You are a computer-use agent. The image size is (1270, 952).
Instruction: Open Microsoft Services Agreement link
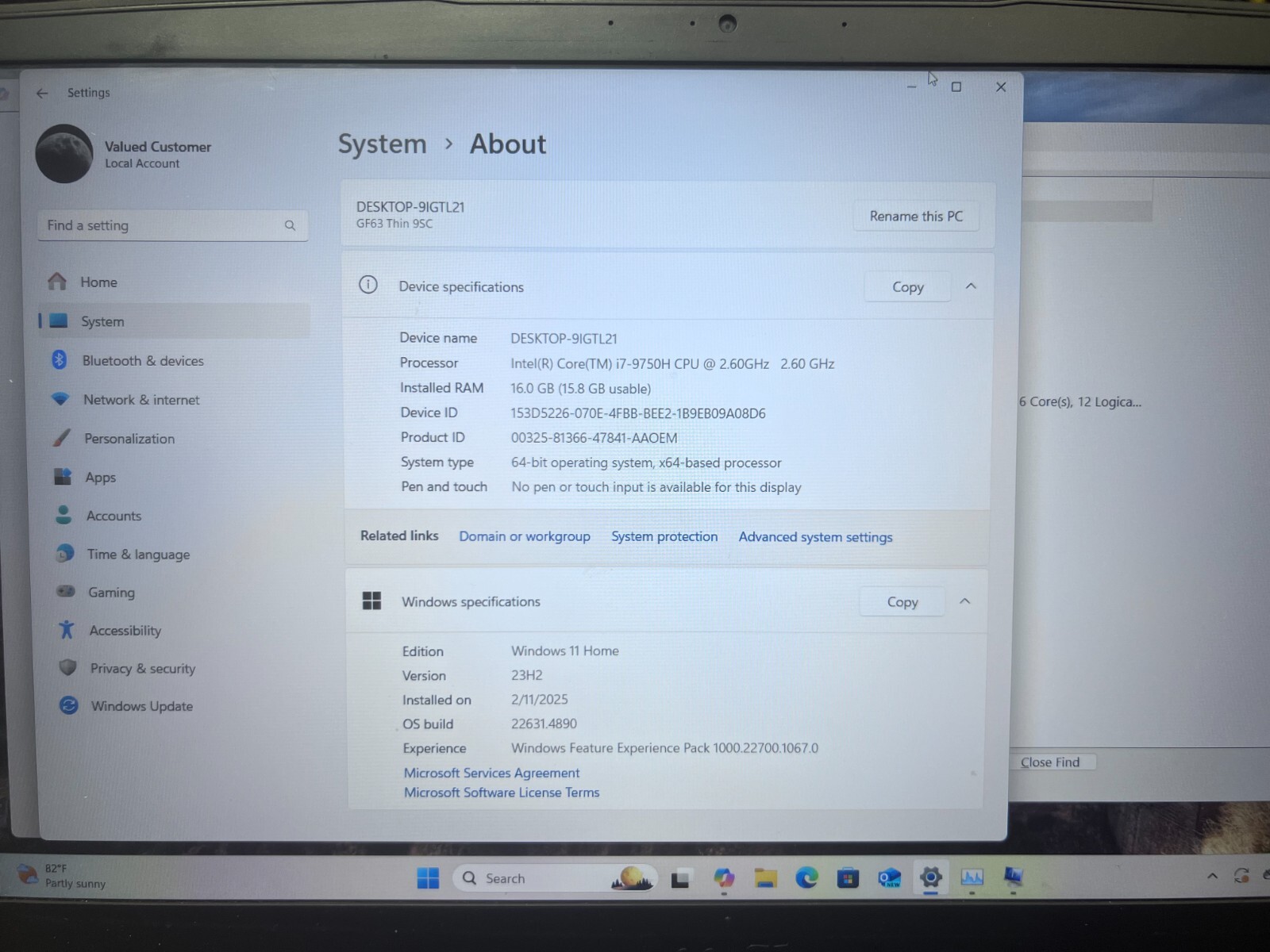pyautogui.click(x=491, y=773)
